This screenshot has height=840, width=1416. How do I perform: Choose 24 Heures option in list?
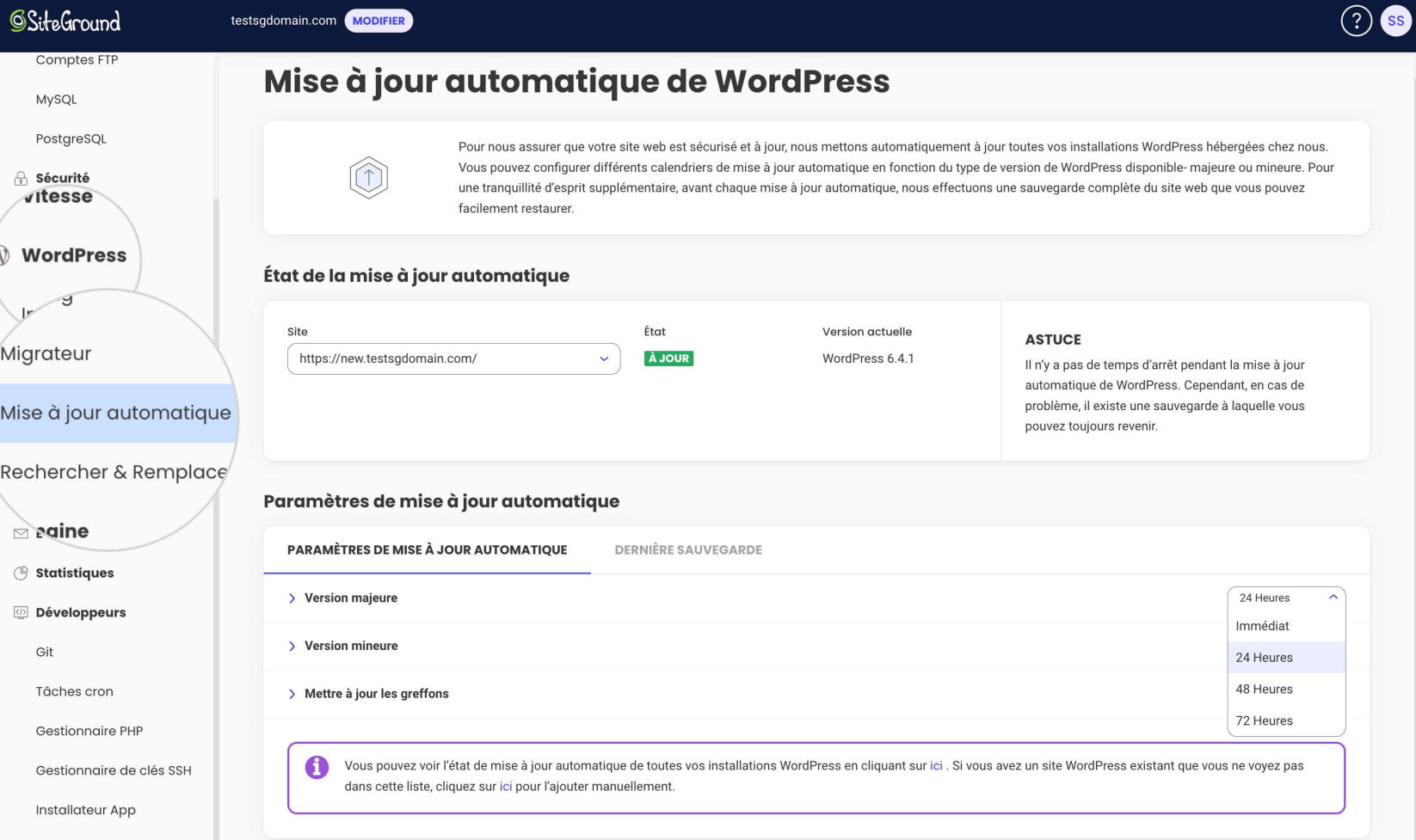pyautogui.click(x=1286, y=658)
